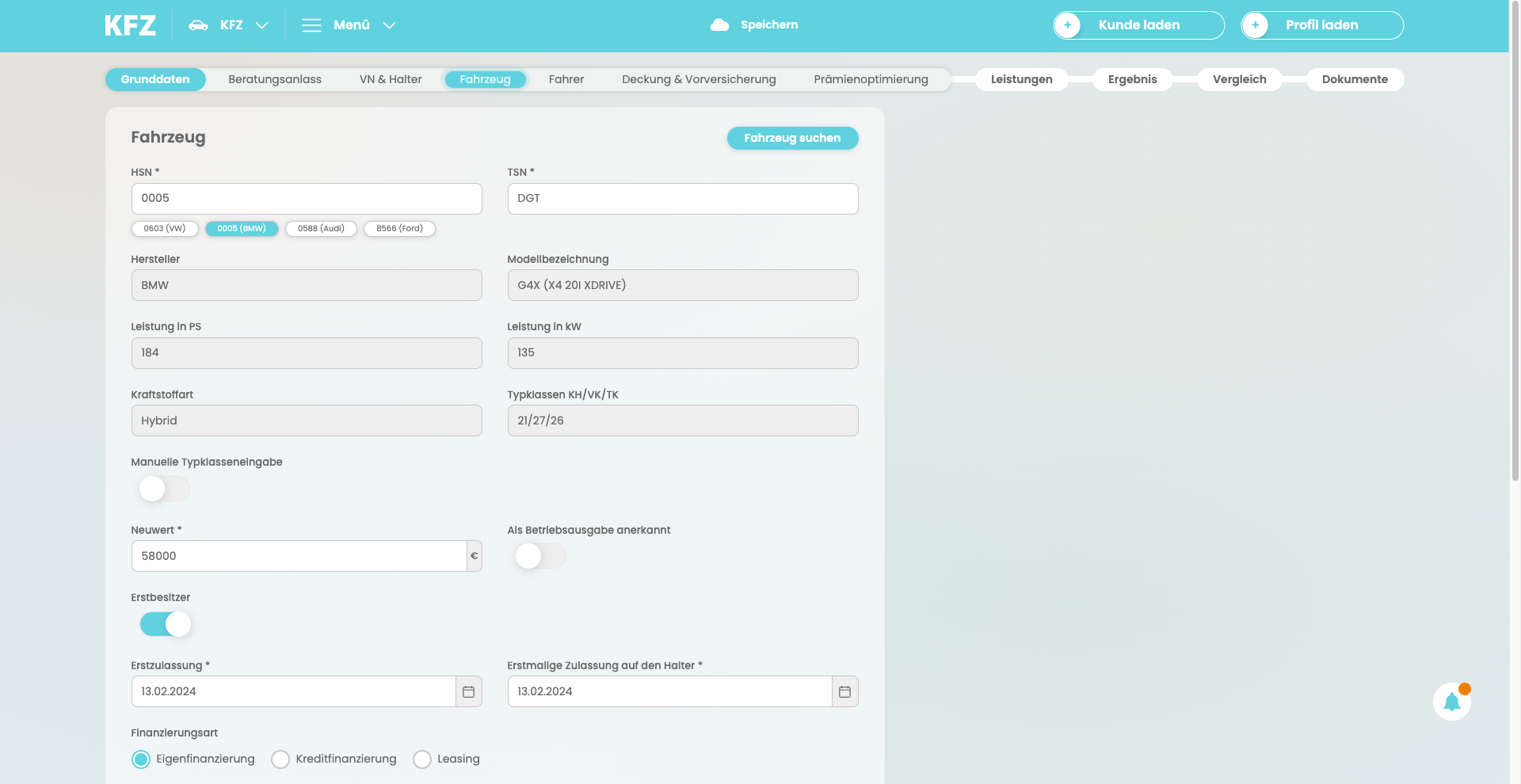This screenshot has height=784, width=1521.
Task: Click the Profil laden button text
Action: click(x=1322, y=25)
